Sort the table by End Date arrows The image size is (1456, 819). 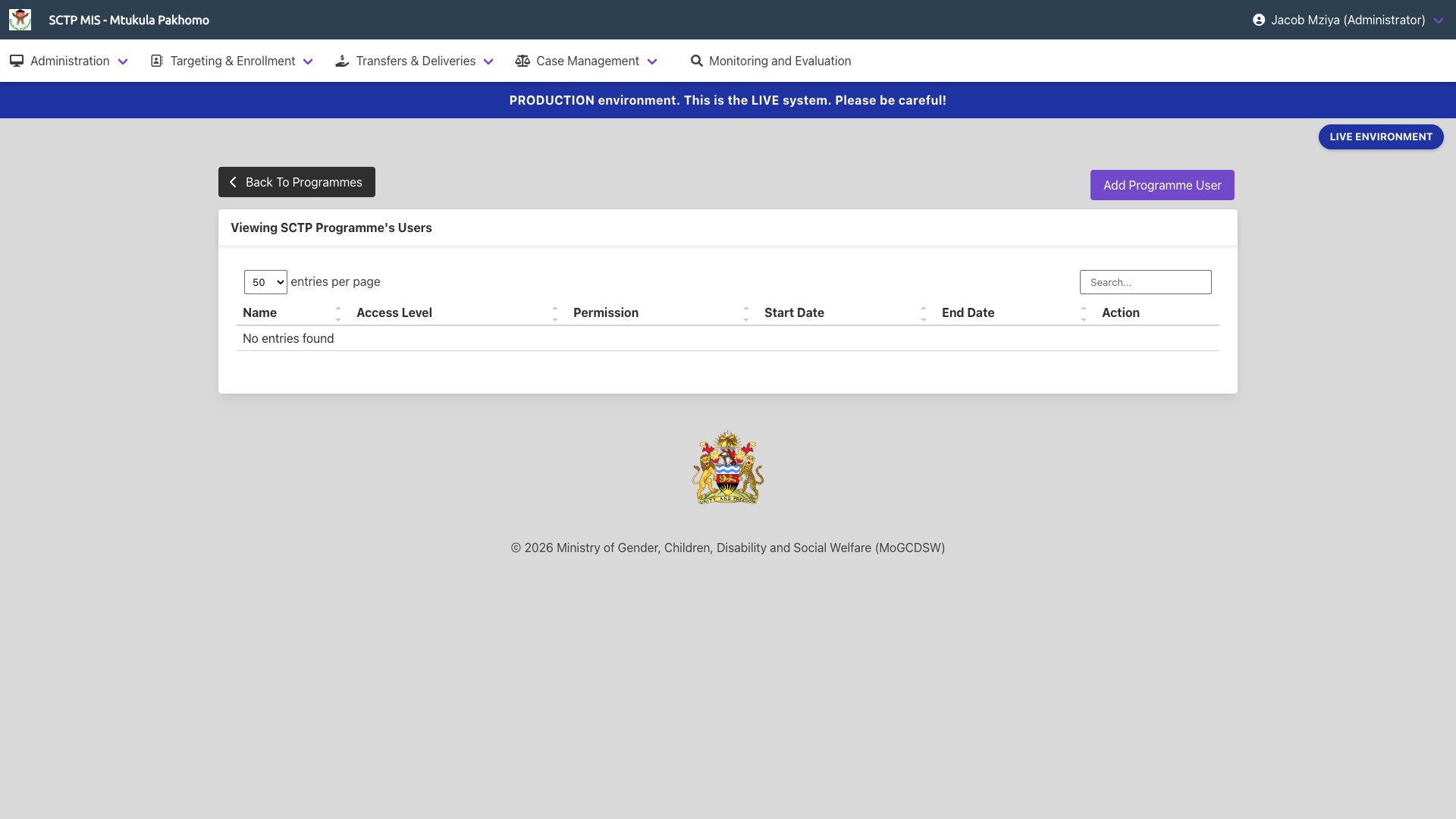point(1084,313)
